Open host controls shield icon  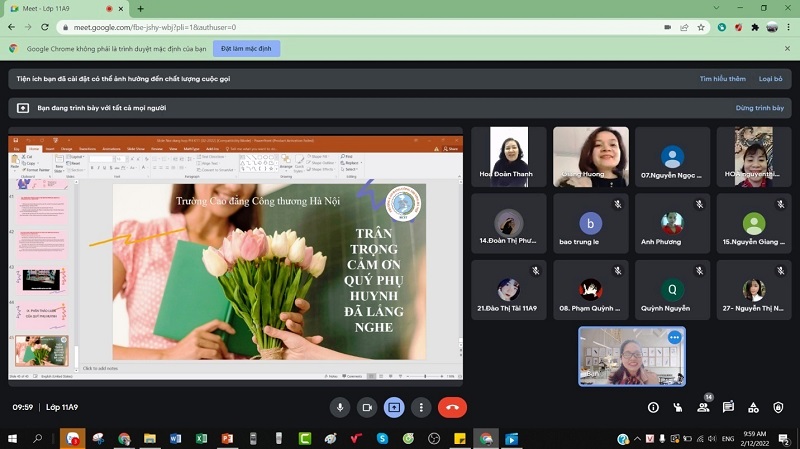[779, 407]
